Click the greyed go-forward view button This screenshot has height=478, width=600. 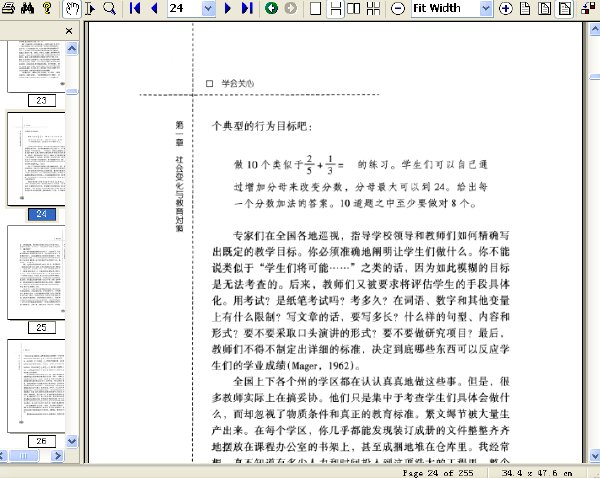coord(291,8)
